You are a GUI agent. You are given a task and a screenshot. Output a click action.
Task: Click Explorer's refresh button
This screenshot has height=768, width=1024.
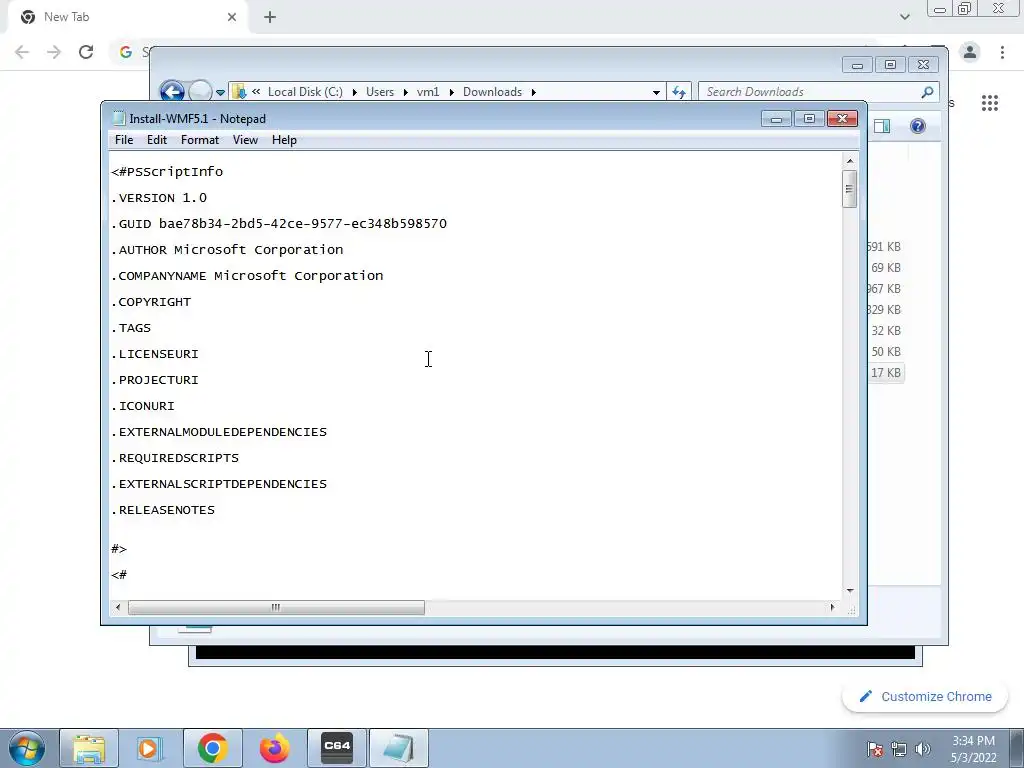(x=679, y=92)
